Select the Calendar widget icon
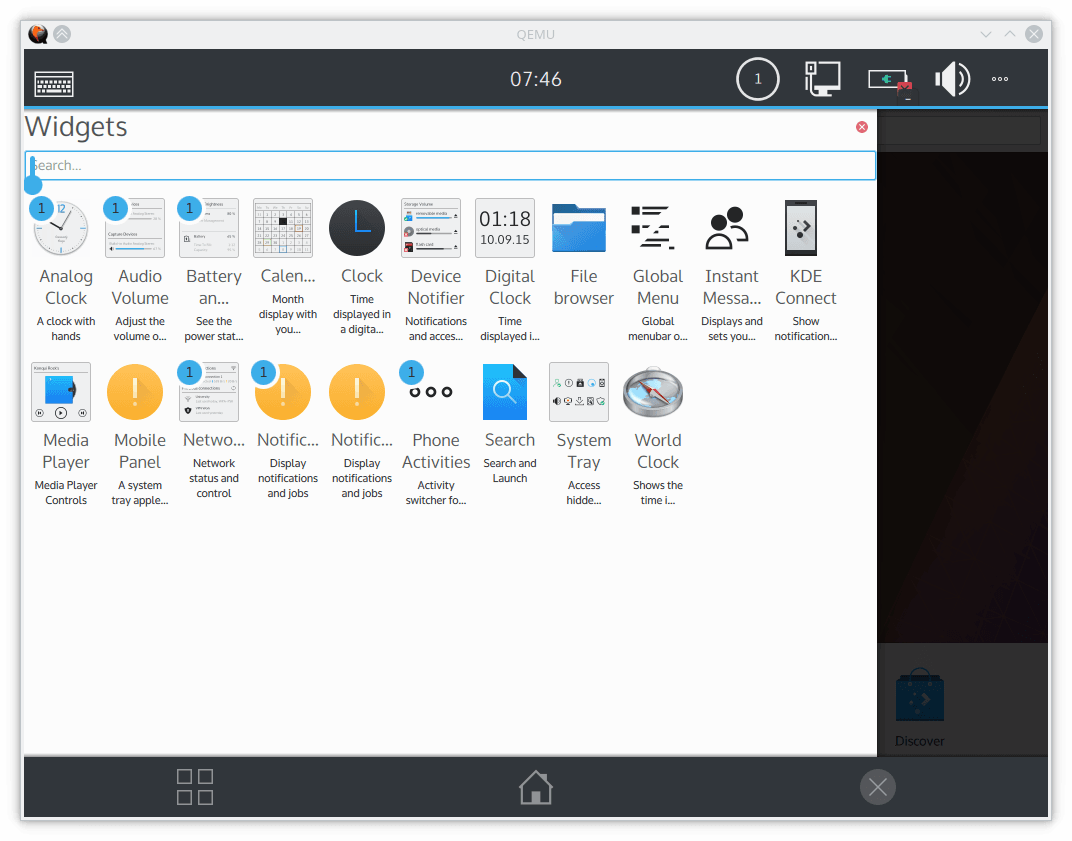Image resolution: width=1072 pixels, height=841 pixels. pos(283,228)
